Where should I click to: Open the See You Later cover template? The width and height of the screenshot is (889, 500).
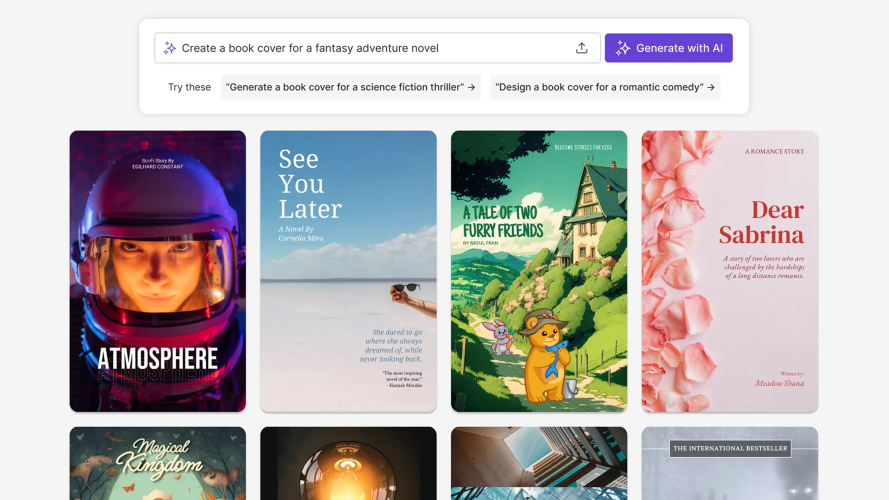click(348, 271)
